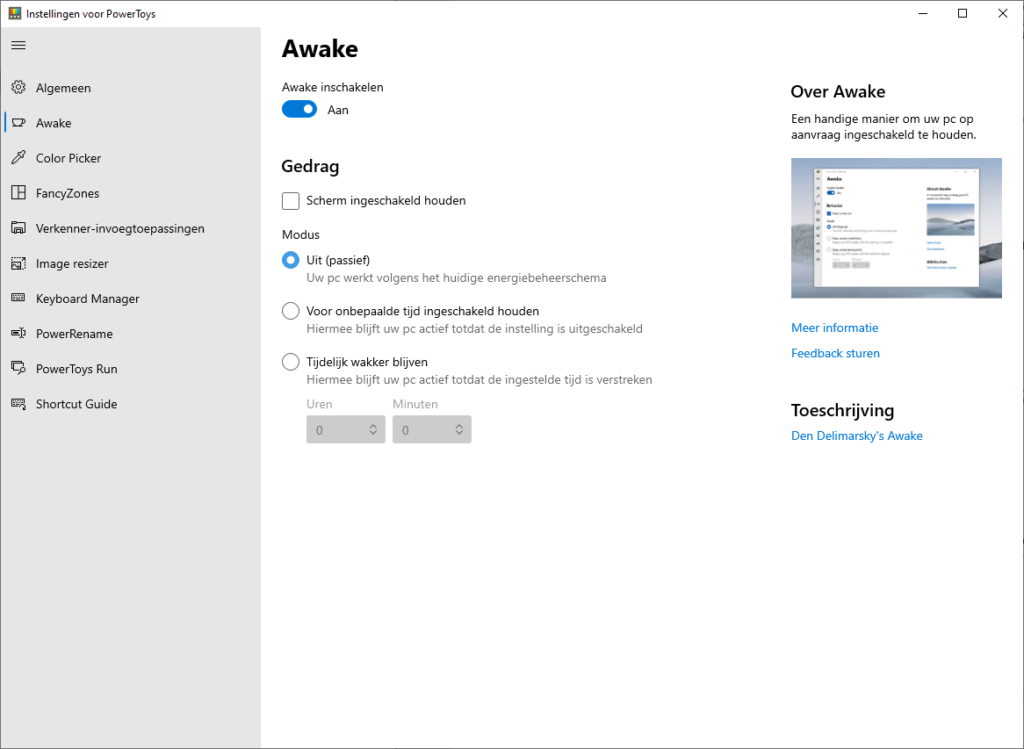Click into the Uren number field
1024x749 pixels.
[x=345, y=430]
